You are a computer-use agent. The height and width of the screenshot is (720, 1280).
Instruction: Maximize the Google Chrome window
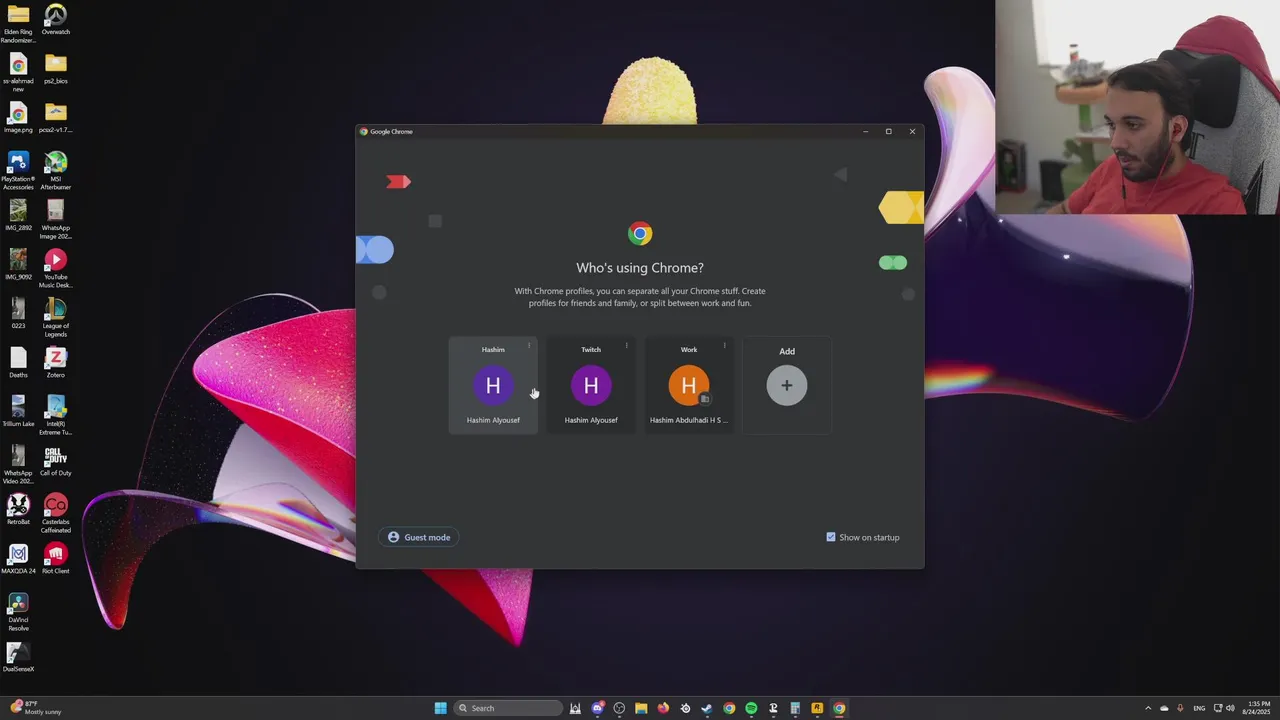coord(888,131)
